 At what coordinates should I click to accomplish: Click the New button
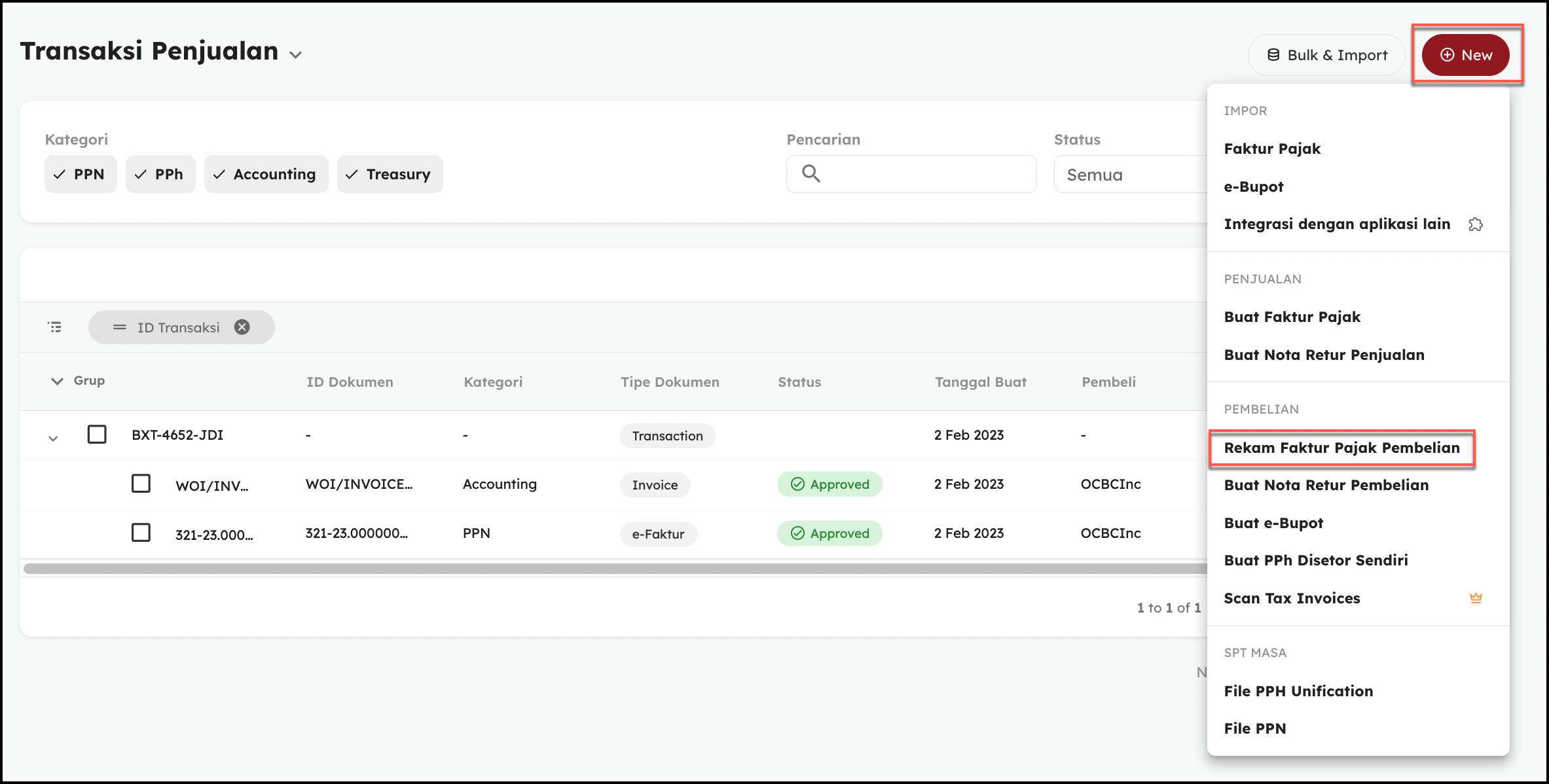pos(1465,55)
